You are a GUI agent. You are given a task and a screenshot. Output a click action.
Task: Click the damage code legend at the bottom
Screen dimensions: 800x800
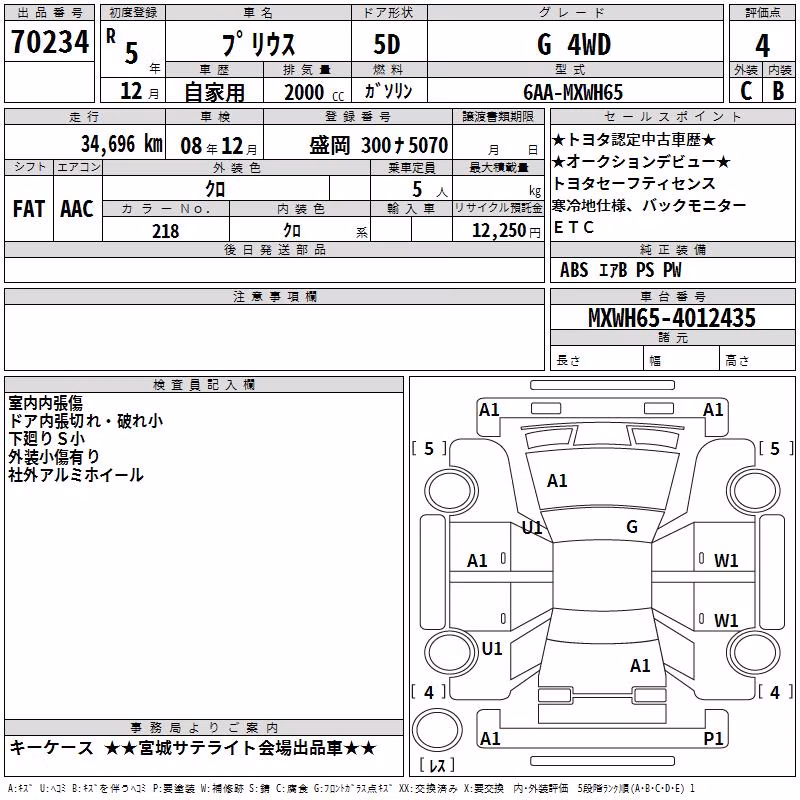coord(351,788)
